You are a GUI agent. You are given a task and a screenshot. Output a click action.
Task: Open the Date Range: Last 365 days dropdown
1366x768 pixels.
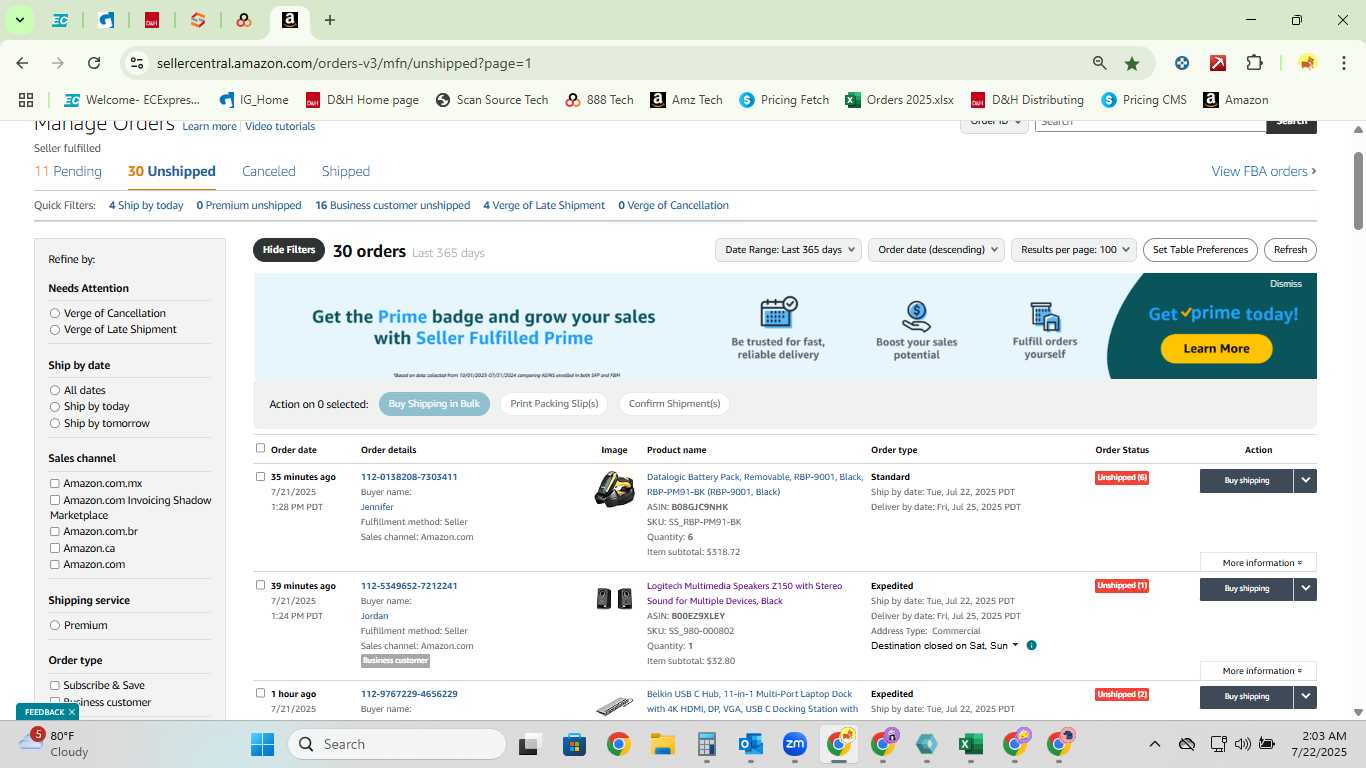point(789,250)
